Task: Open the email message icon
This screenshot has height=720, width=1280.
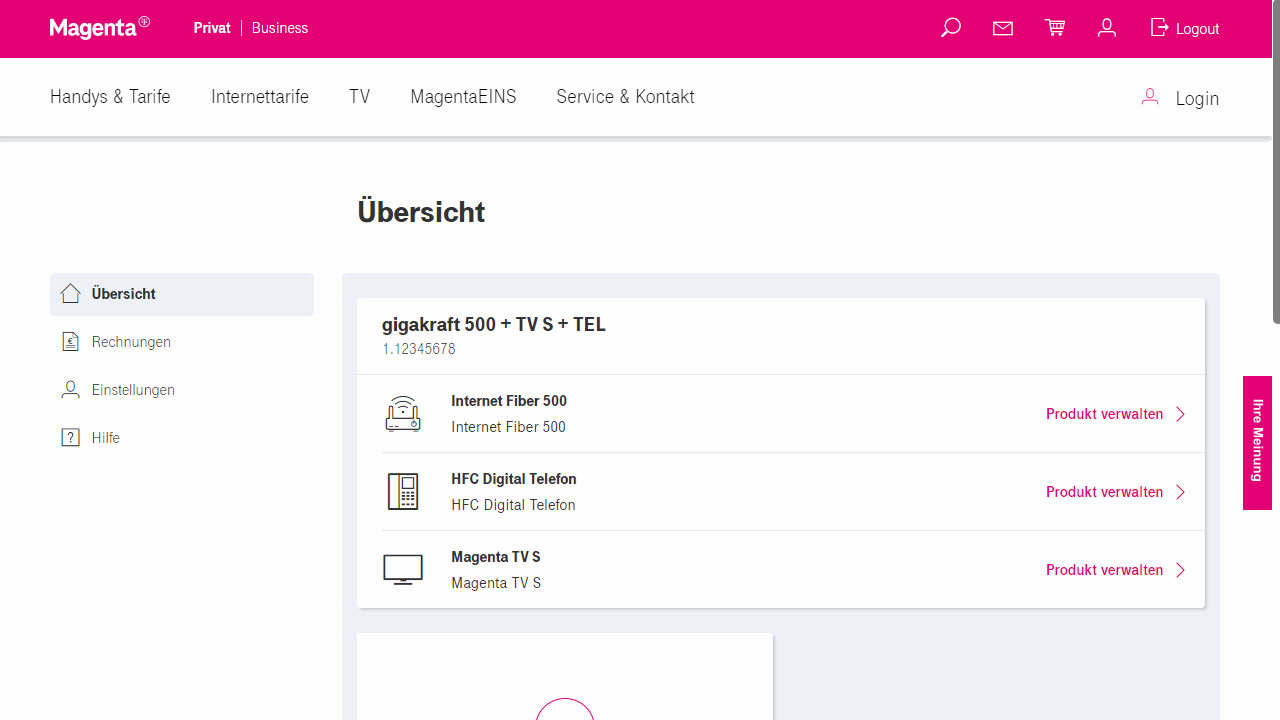Action: pos(1002,28)
